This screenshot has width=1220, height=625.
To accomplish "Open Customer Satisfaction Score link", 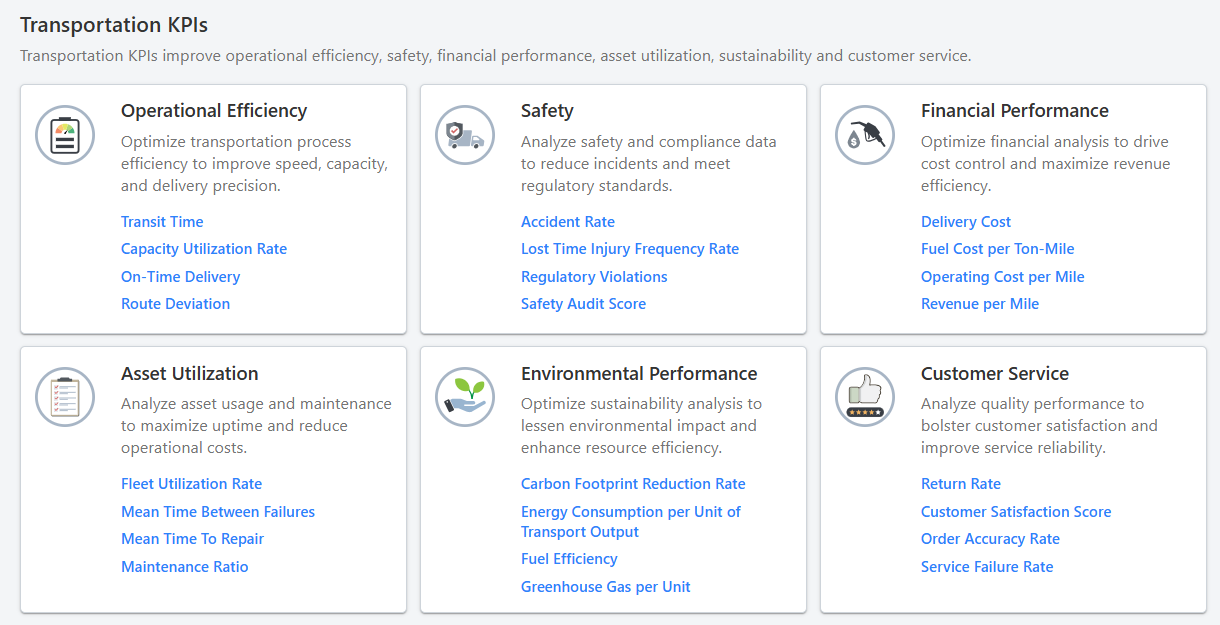I will (x=1016, y=512).
